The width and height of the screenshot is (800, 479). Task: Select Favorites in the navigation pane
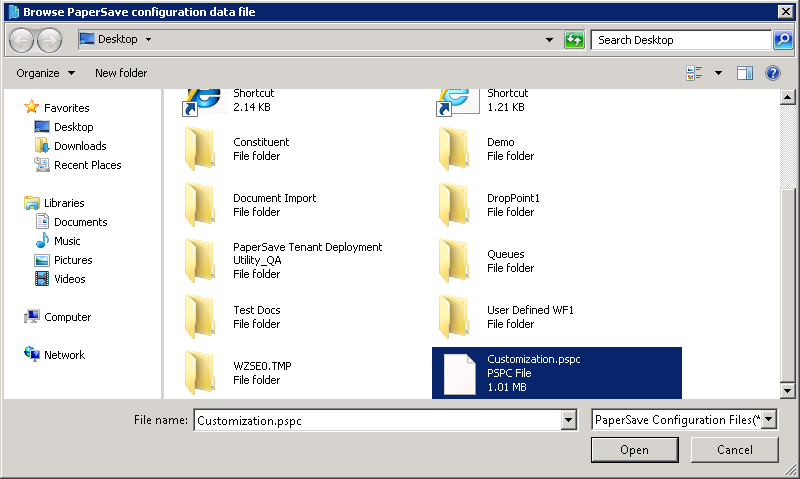pyautogui.click(x=66, y=108)
